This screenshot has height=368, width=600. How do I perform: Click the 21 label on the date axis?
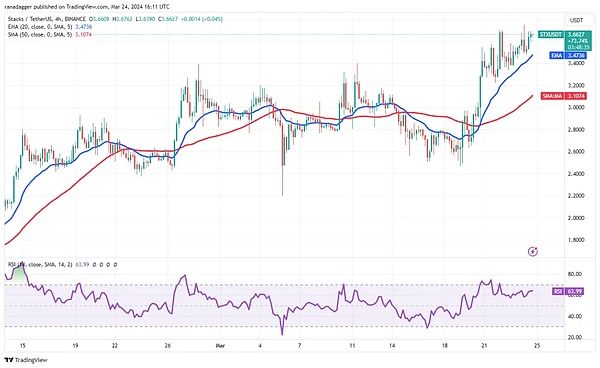484,345
